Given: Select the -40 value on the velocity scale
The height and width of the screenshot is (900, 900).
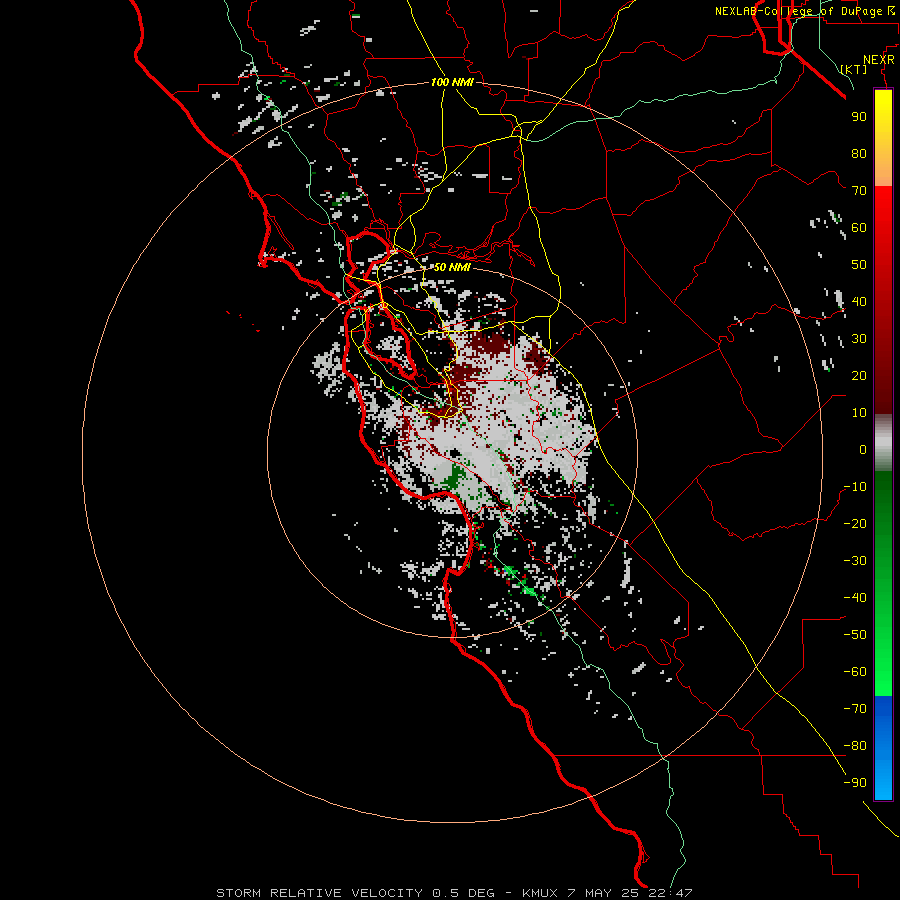Looking at the screenshot, I should coord(855,598).
